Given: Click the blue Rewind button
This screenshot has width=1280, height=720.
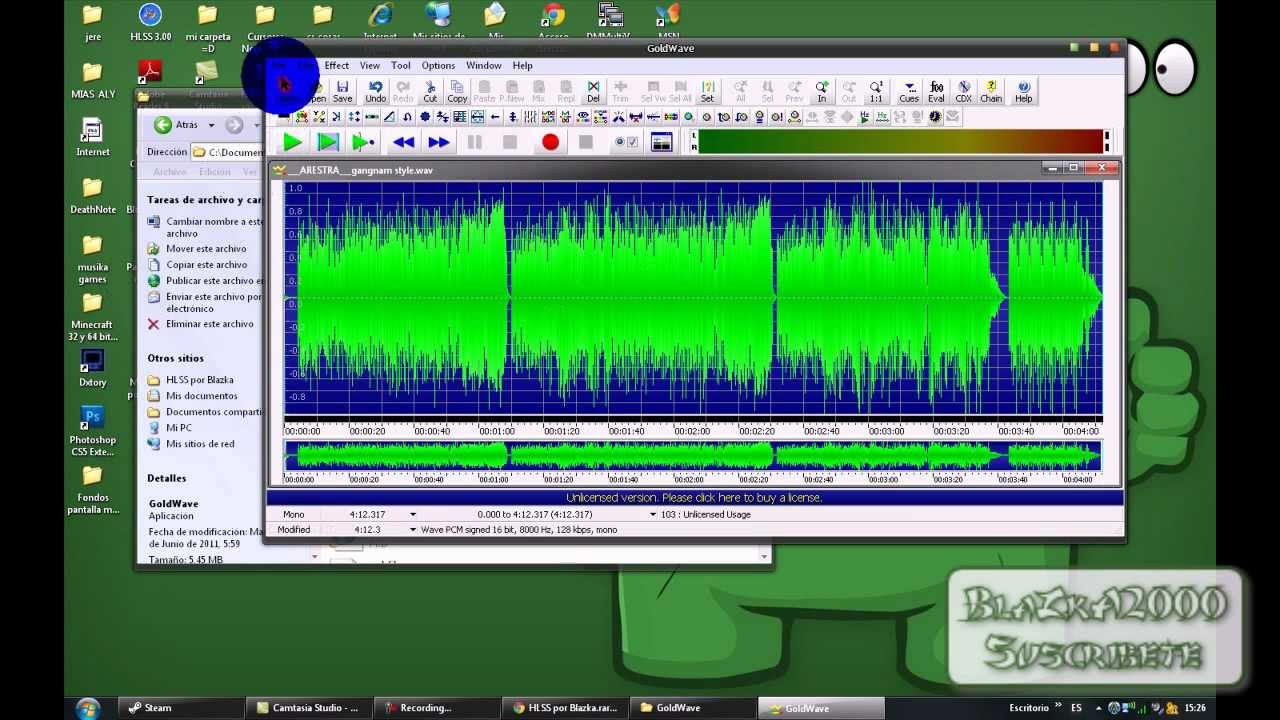Looking at the screenshot, I should coord(403,142).
